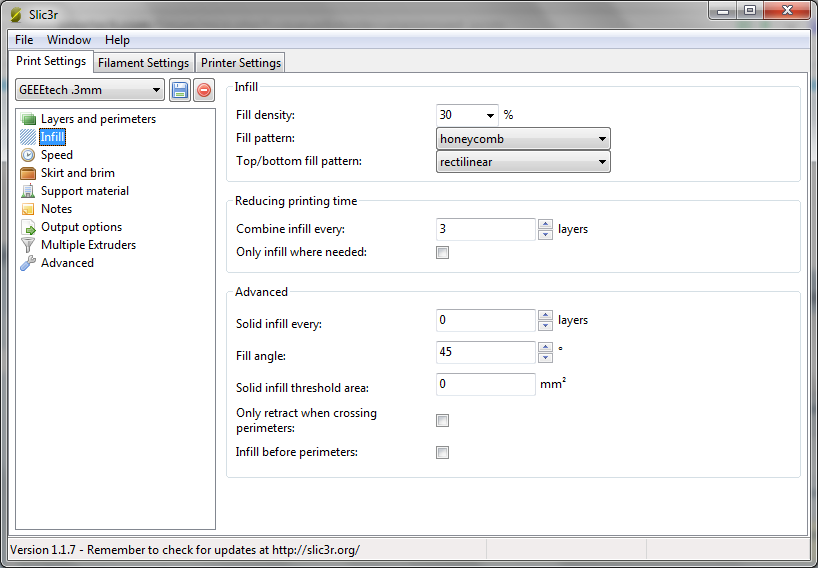Screen dimensions: 818x568
Task: Click the Support material icon
Action: (28, 191)
